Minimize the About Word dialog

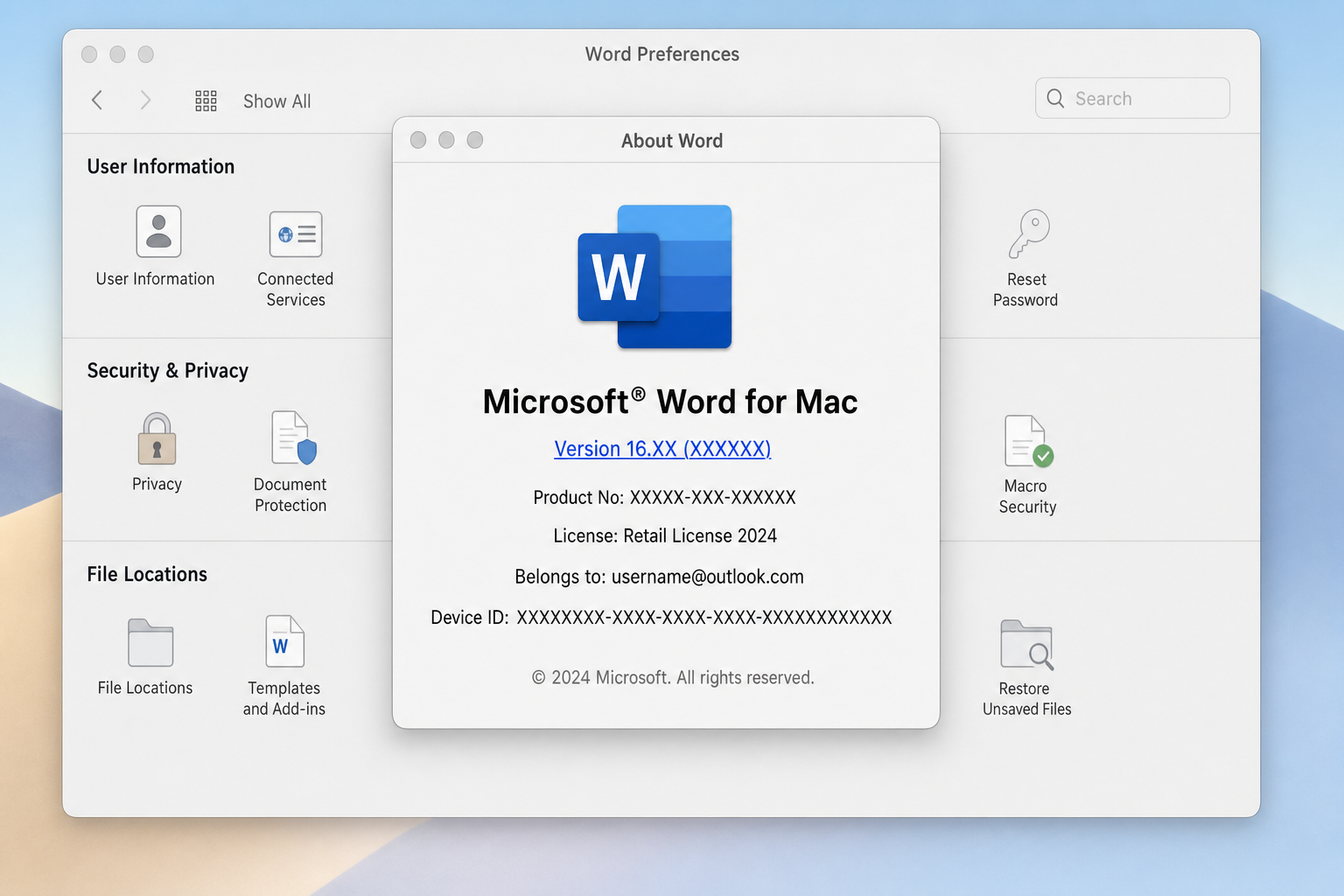tap(446, 140)
